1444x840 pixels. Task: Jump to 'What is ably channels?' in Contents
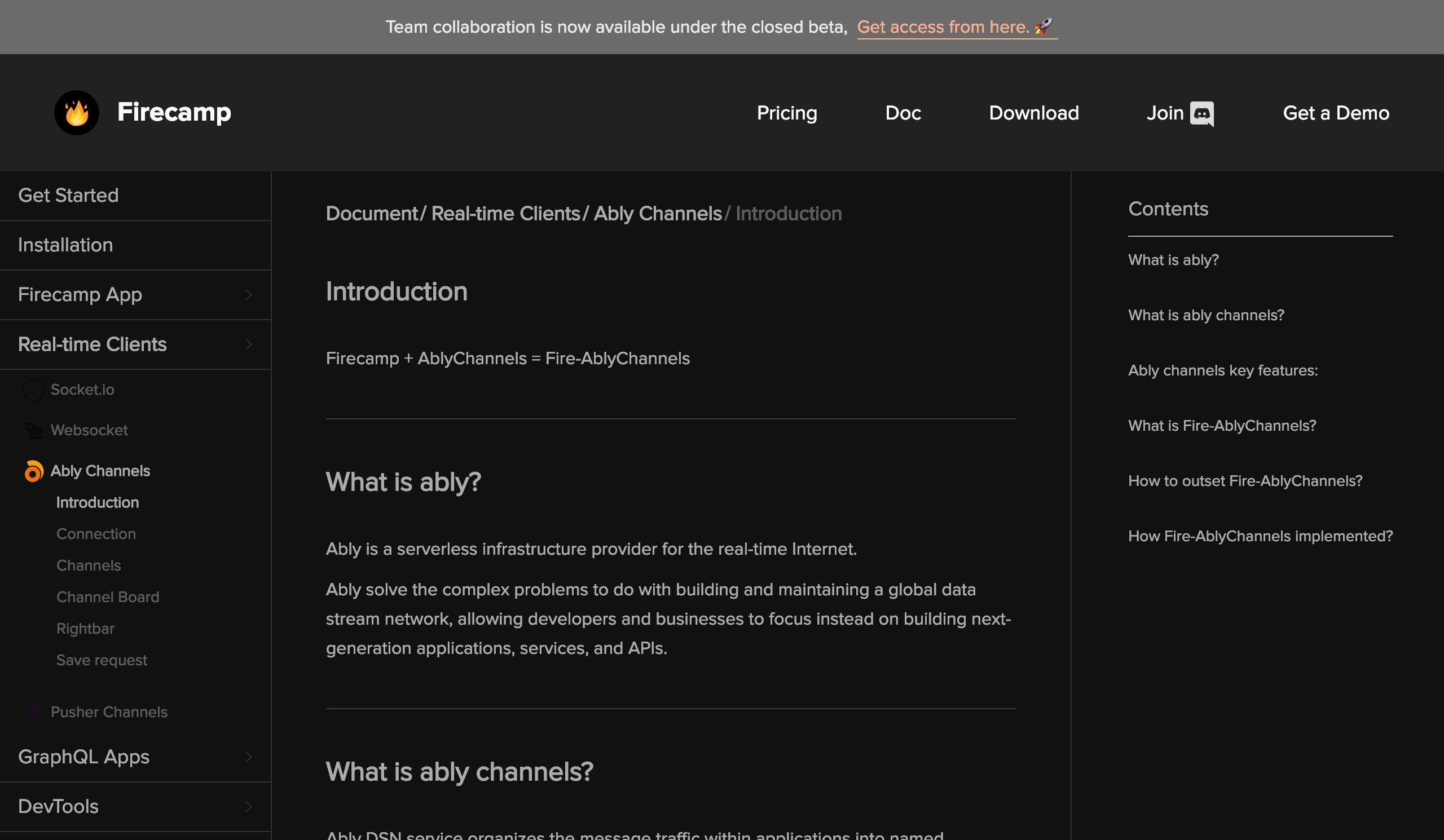1205,316
